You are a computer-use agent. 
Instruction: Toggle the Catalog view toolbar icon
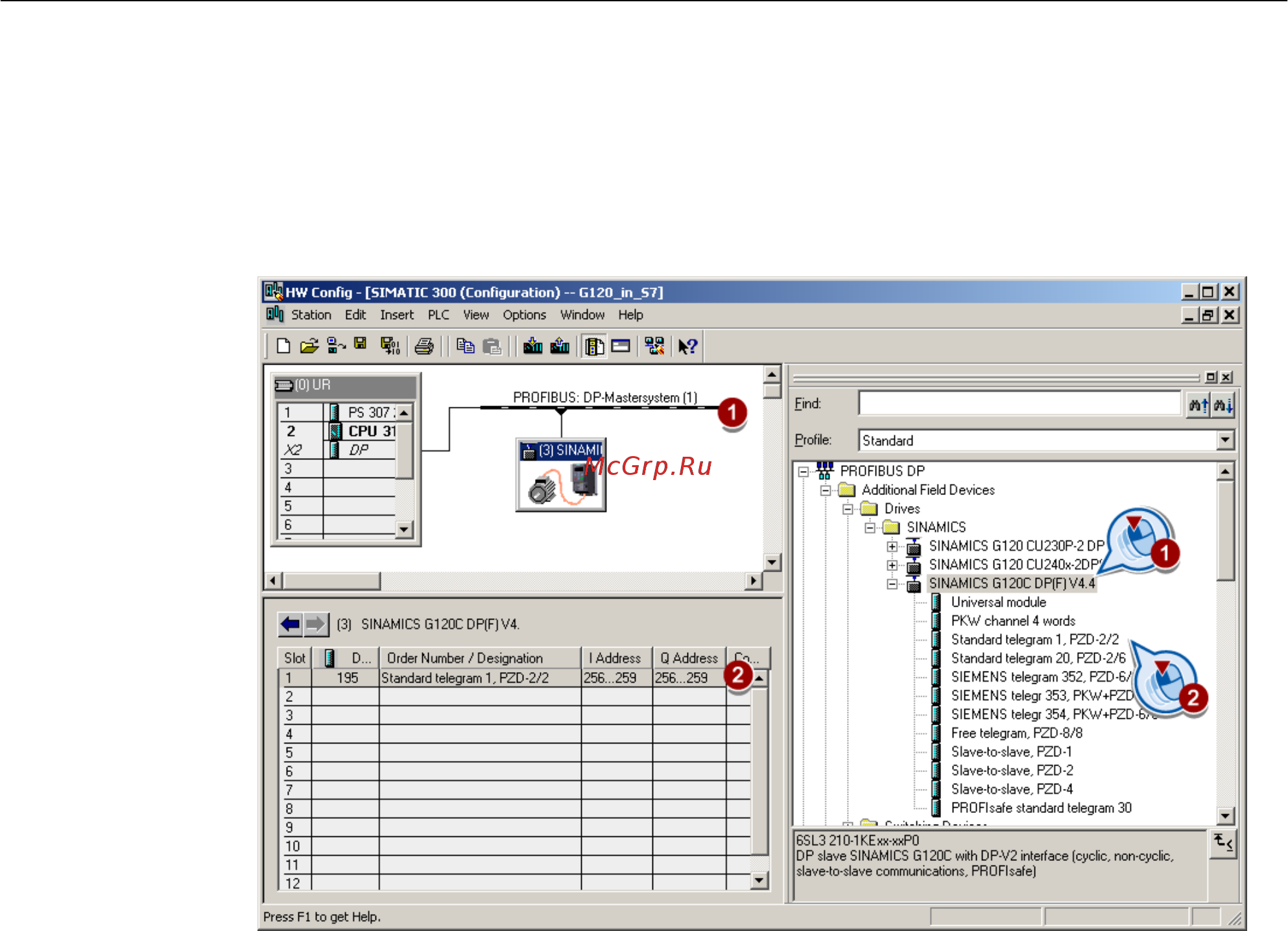click(594, 346)
